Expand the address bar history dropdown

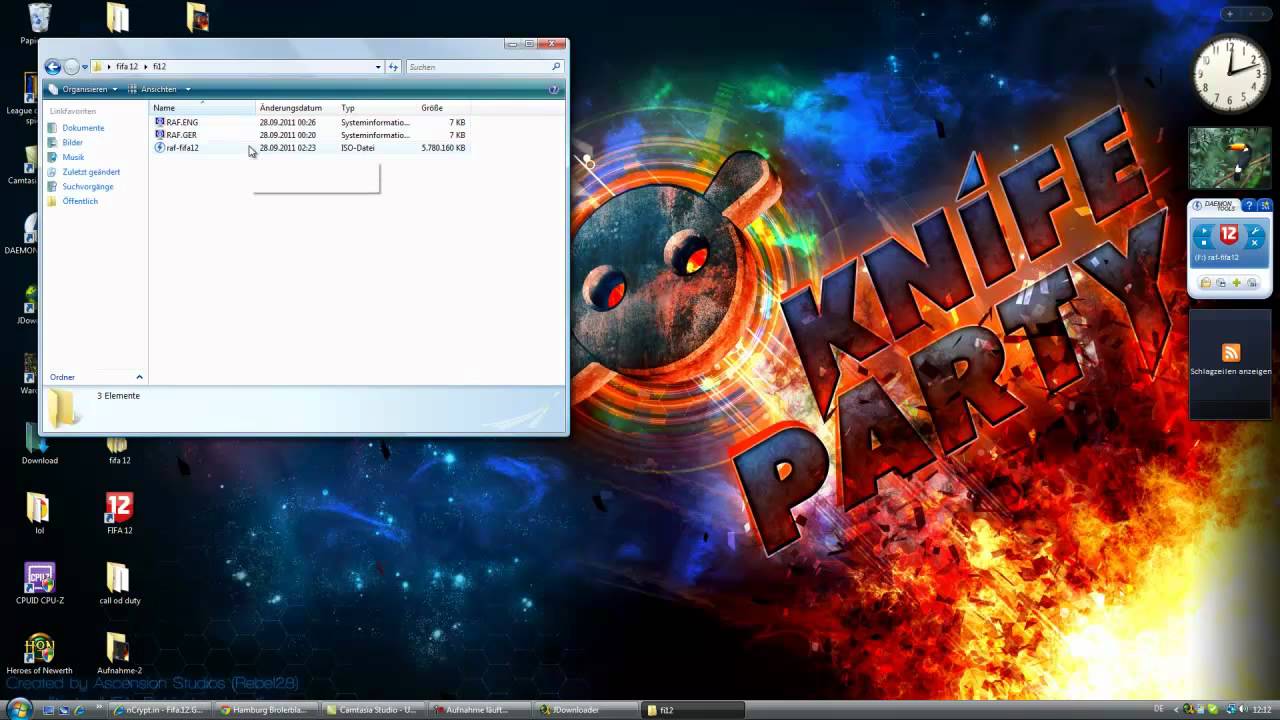(378, 67)
